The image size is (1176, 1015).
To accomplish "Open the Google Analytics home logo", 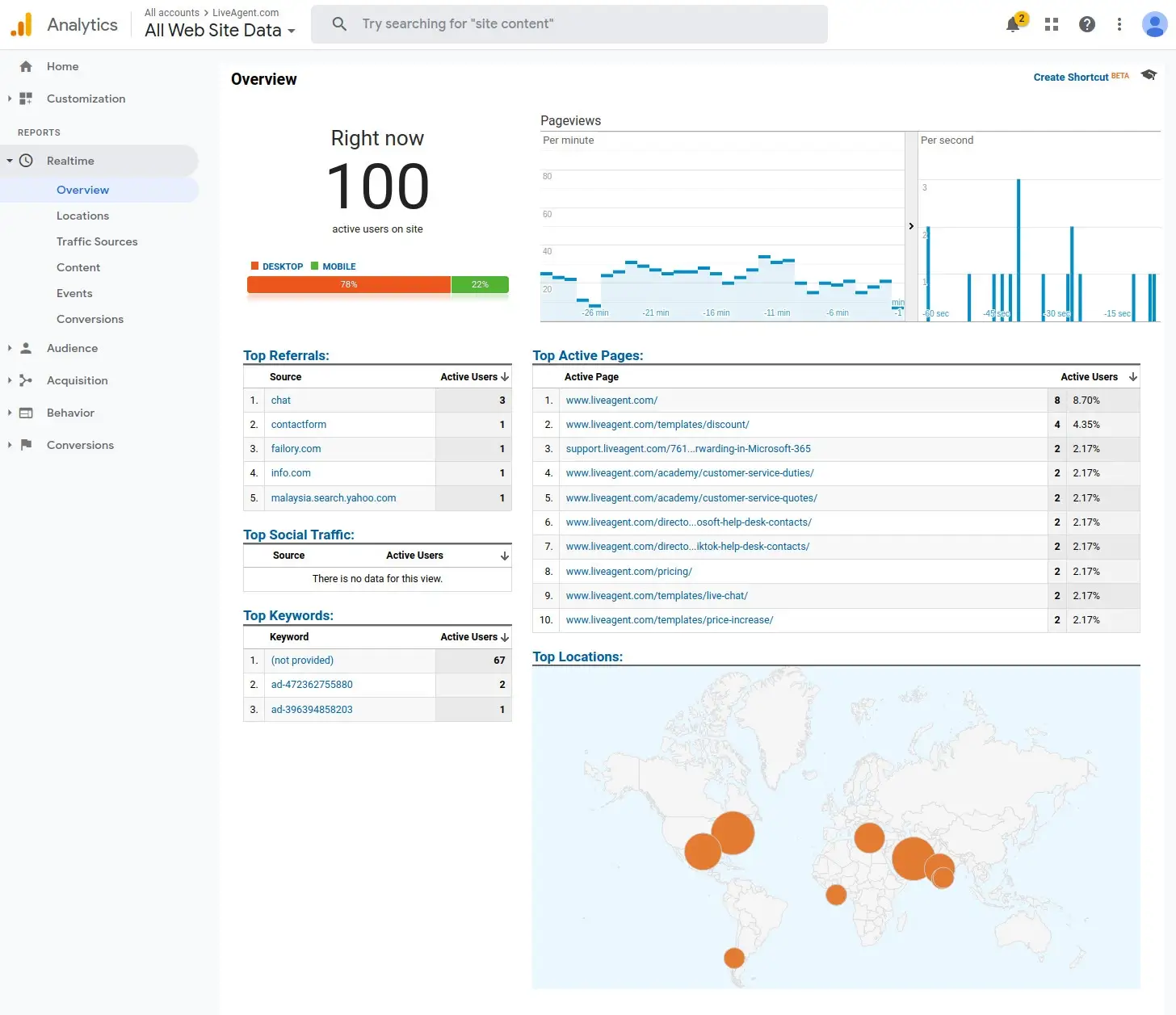I will (21, 23).
